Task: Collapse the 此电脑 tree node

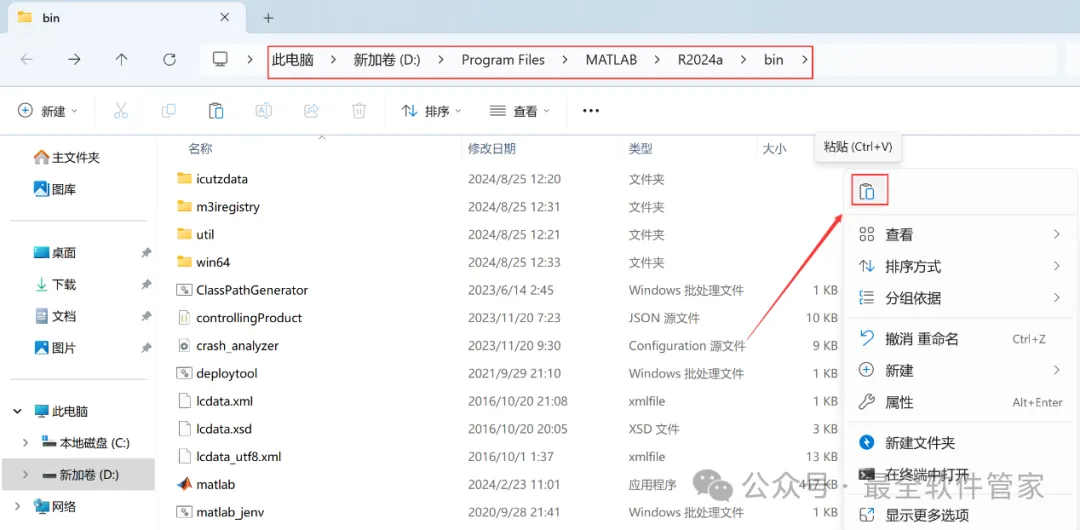Action: pyautogui.click(x=17, y=411)
